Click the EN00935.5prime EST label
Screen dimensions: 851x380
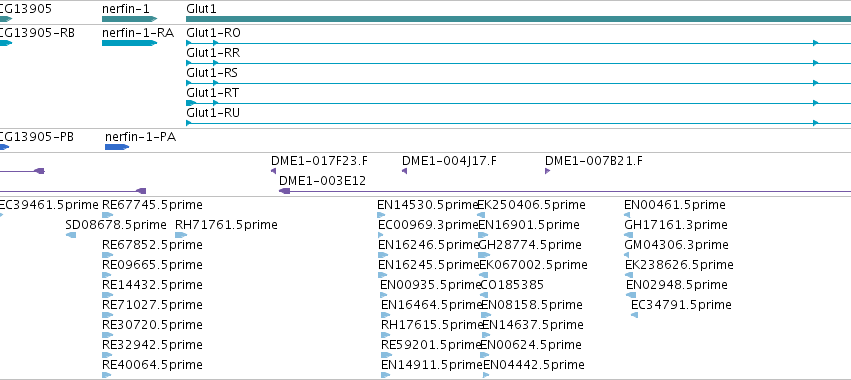431,284
